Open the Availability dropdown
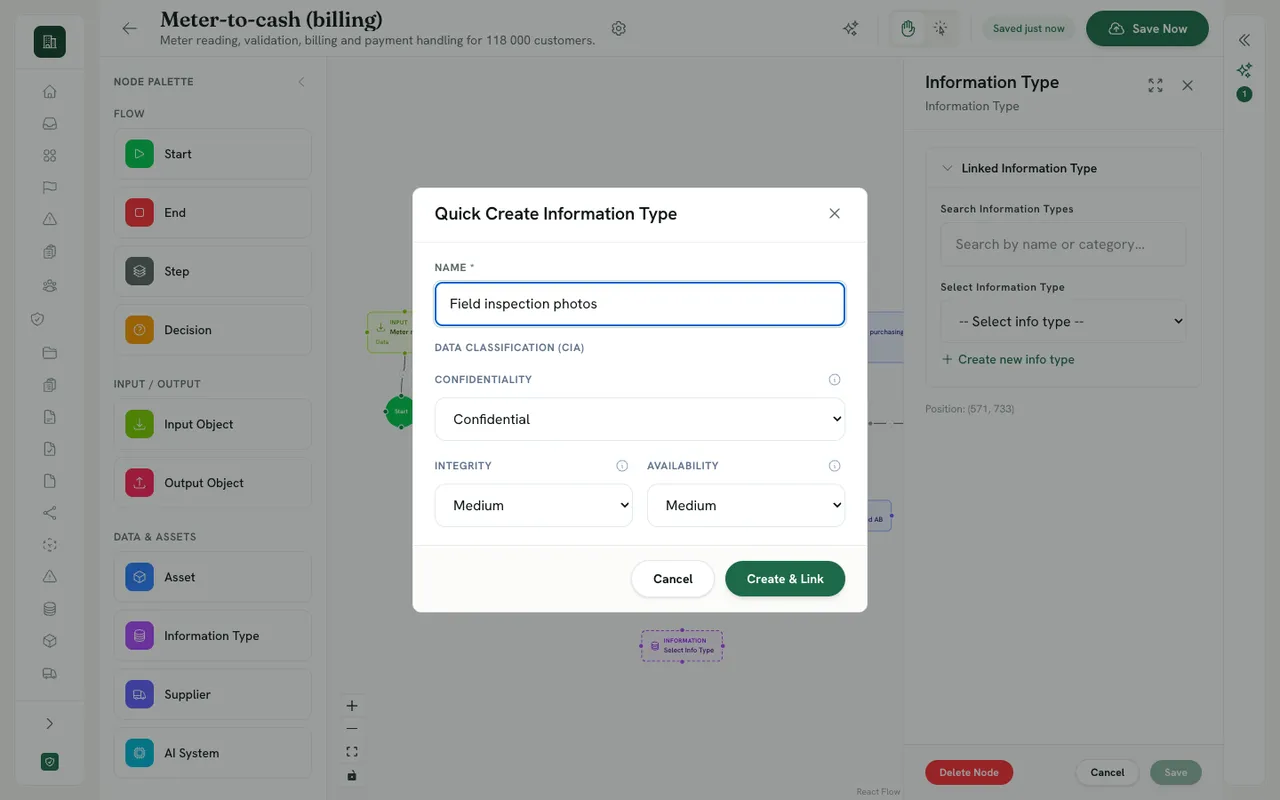Image resolution: width=1280 pixels, height=800 pixels. tap(746, 505)
